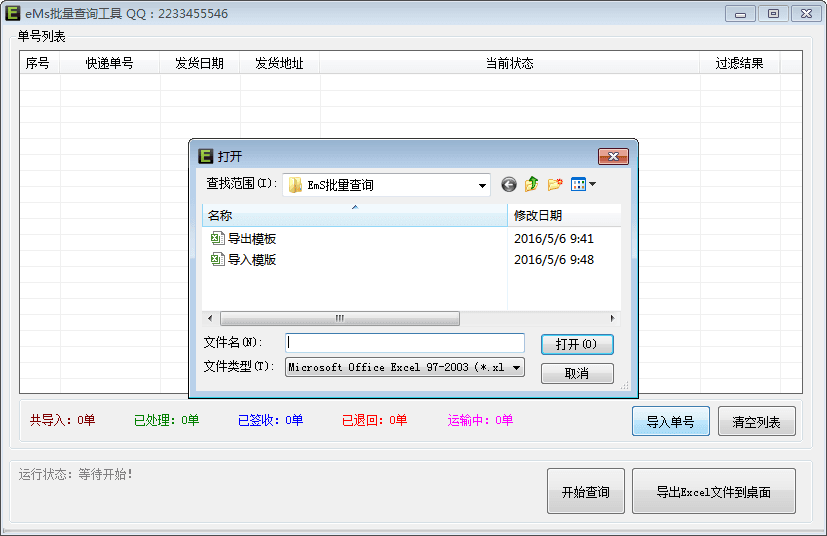The height and width of the screenshot is (536, 827).
Task: Select the 导出模板 Excel file
Action: [x=251, y=239]
